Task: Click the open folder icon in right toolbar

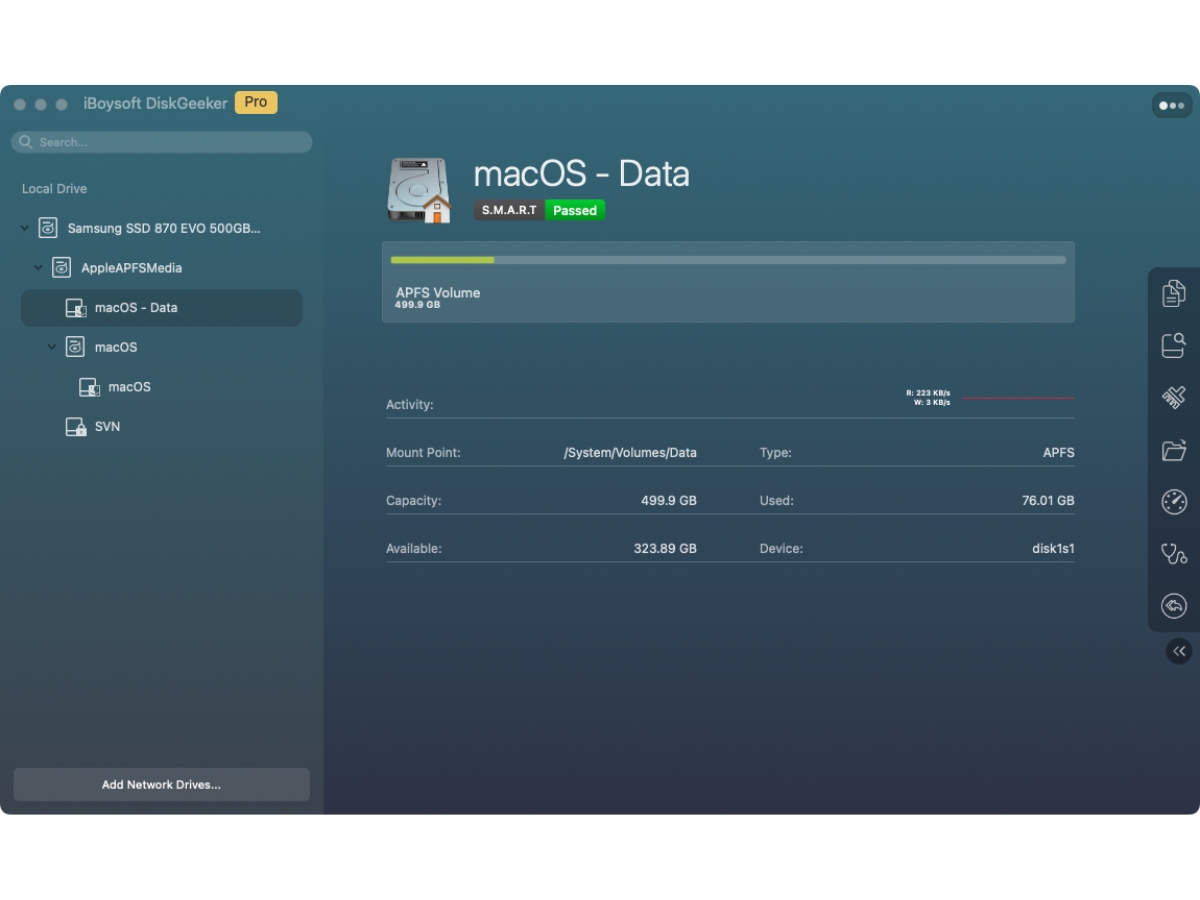Action: tap(1174, 450)
